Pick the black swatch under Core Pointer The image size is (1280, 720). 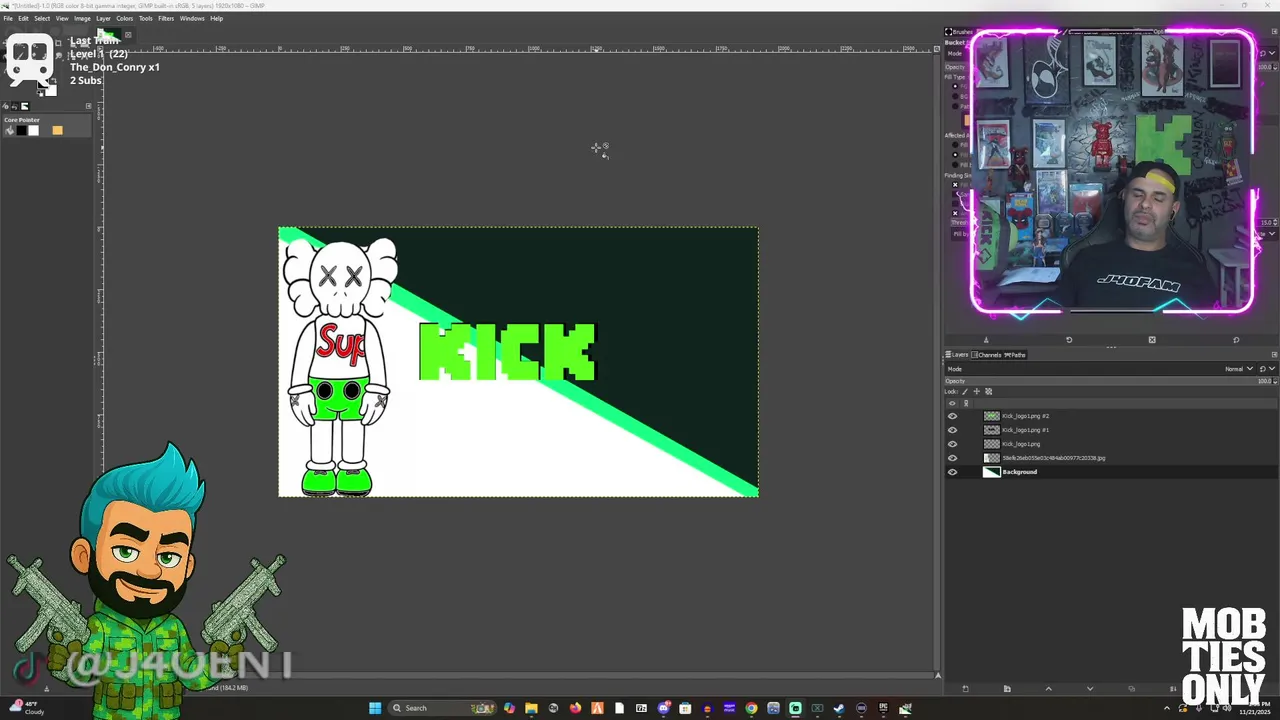tap(21, 130)
